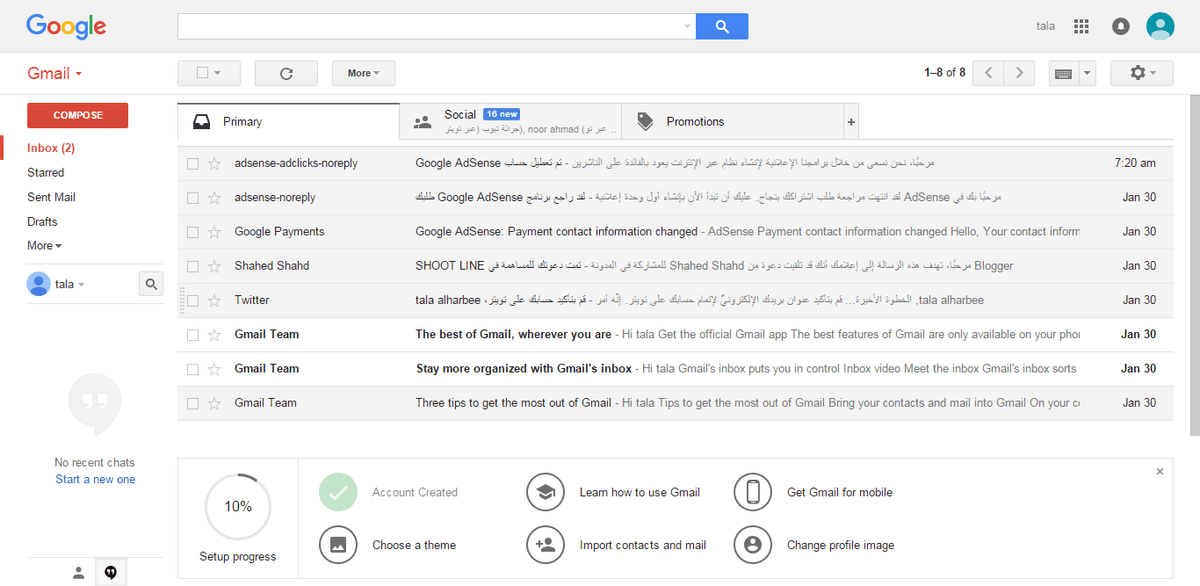Open the settings gear dropdown

point(1142,73)
